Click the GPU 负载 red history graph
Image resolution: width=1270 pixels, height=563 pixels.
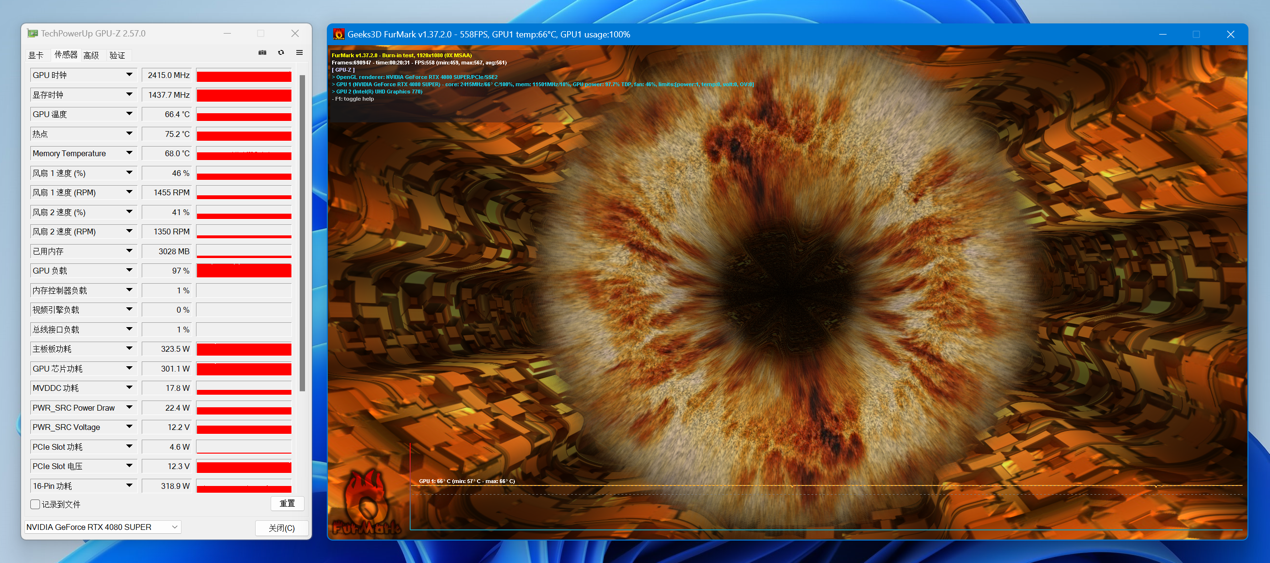tap(244, 271)
